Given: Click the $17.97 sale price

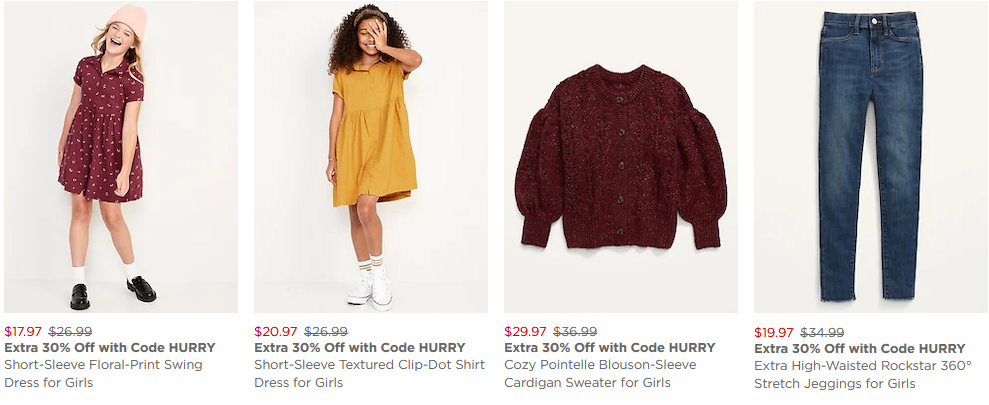Looking at the screenshot, I should [x=23, y=332].
